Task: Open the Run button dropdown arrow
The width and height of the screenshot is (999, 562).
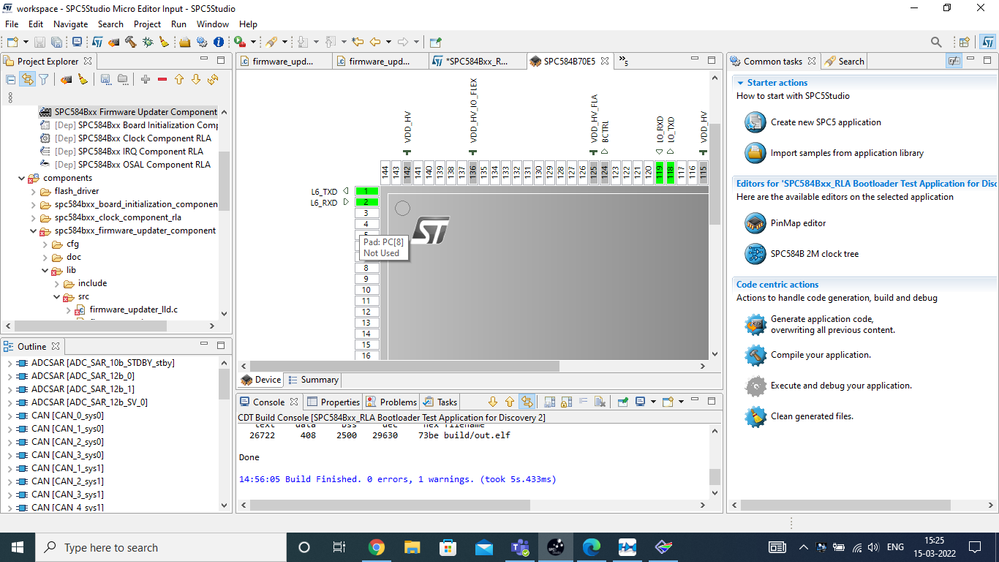Action: (x=253, y=42)
